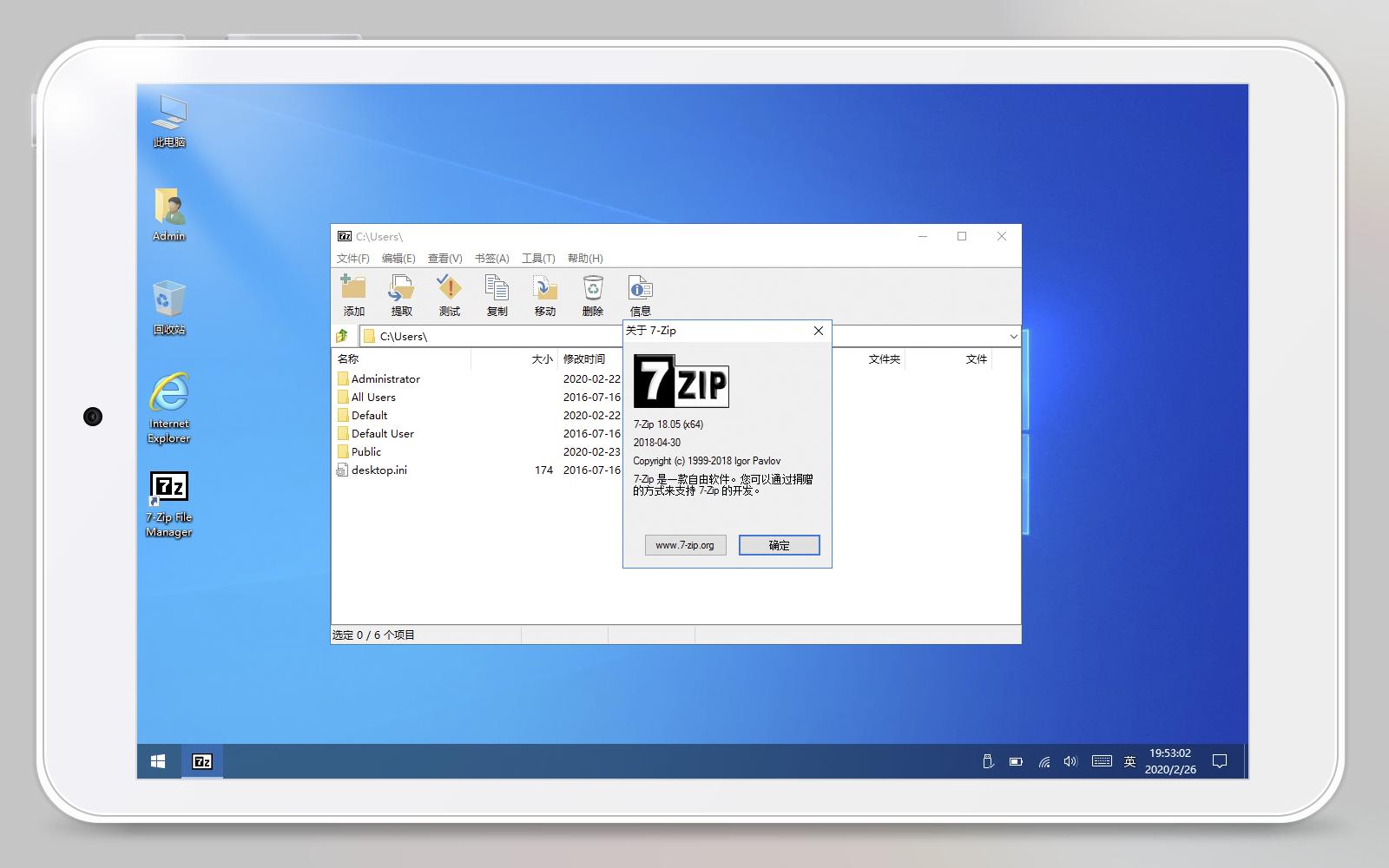This screenshot has width=1389, height=868.
Task: Click the 确定 button in About dialog
Action: coord(780,545)
